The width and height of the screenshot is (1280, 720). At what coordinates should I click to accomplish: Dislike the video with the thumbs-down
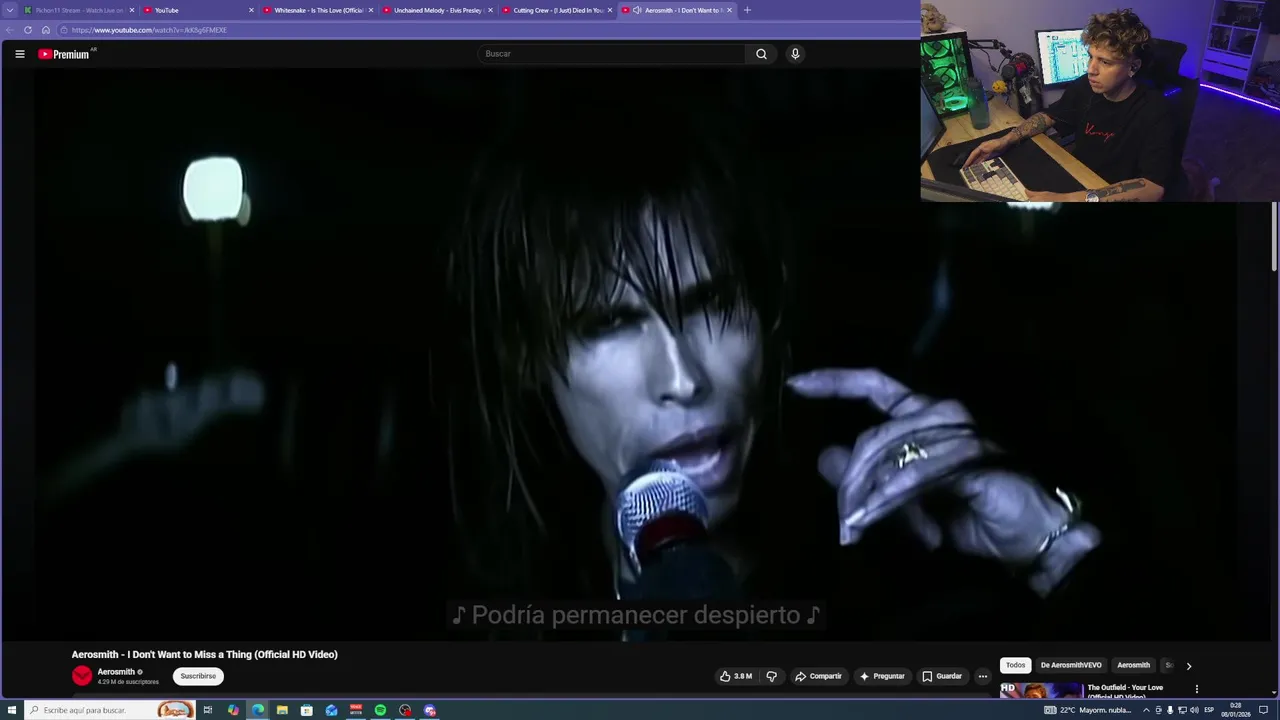[x=771, y=676]
